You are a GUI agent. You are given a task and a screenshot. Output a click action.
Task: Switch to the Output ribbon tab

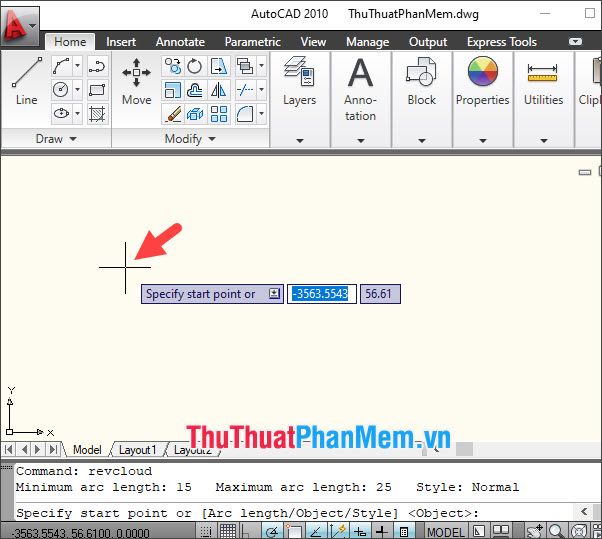(x=428, y=41)
